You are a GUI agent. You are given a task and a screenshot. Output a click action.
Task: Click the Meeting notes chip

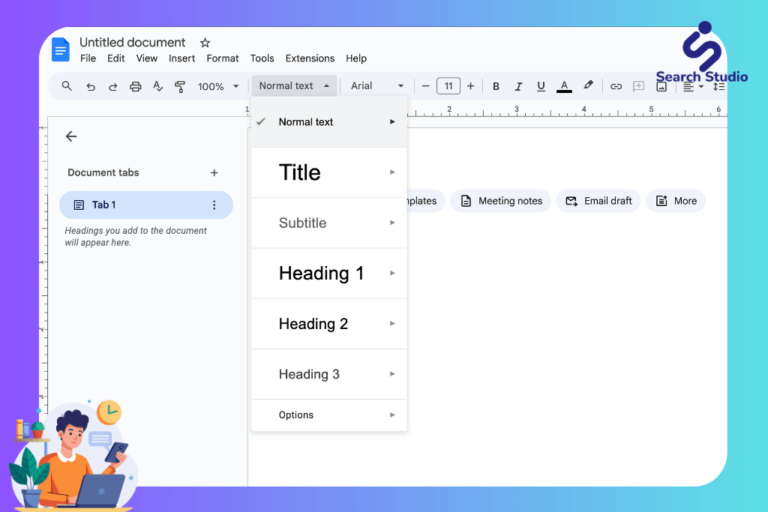coord(501,201)
